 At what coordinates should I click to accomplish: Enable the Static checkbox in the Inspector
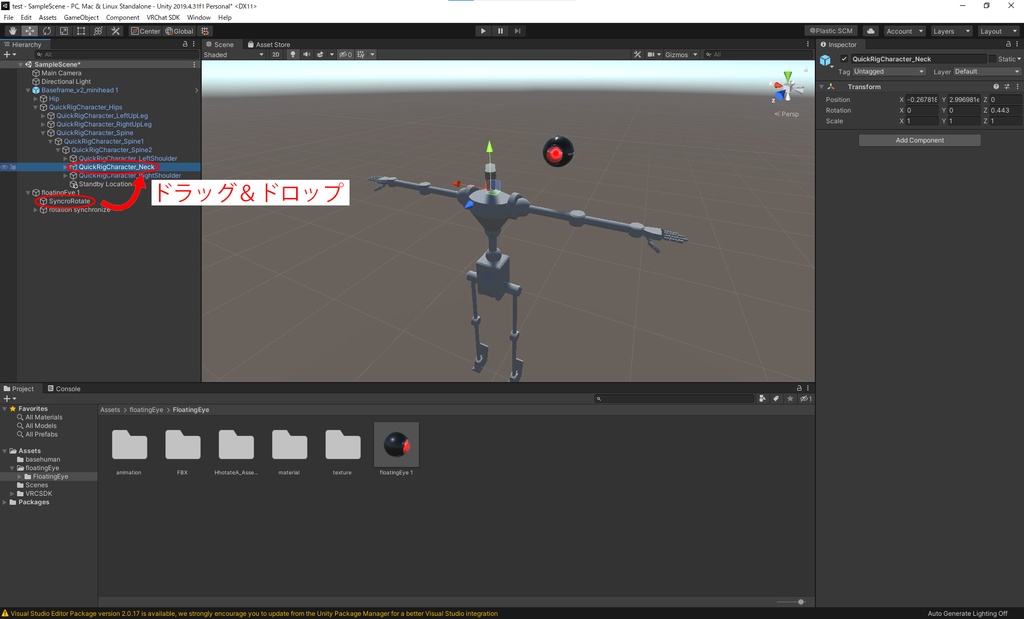992,59
